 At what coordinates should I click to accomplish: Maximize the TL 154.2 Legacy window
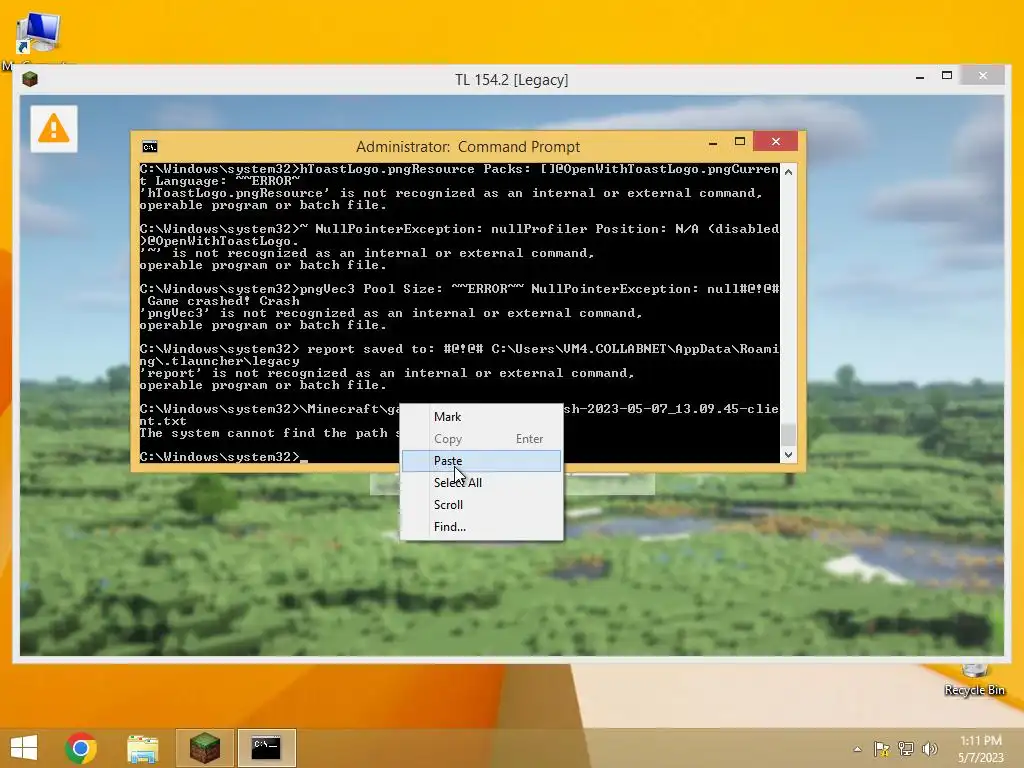point(947,76)
